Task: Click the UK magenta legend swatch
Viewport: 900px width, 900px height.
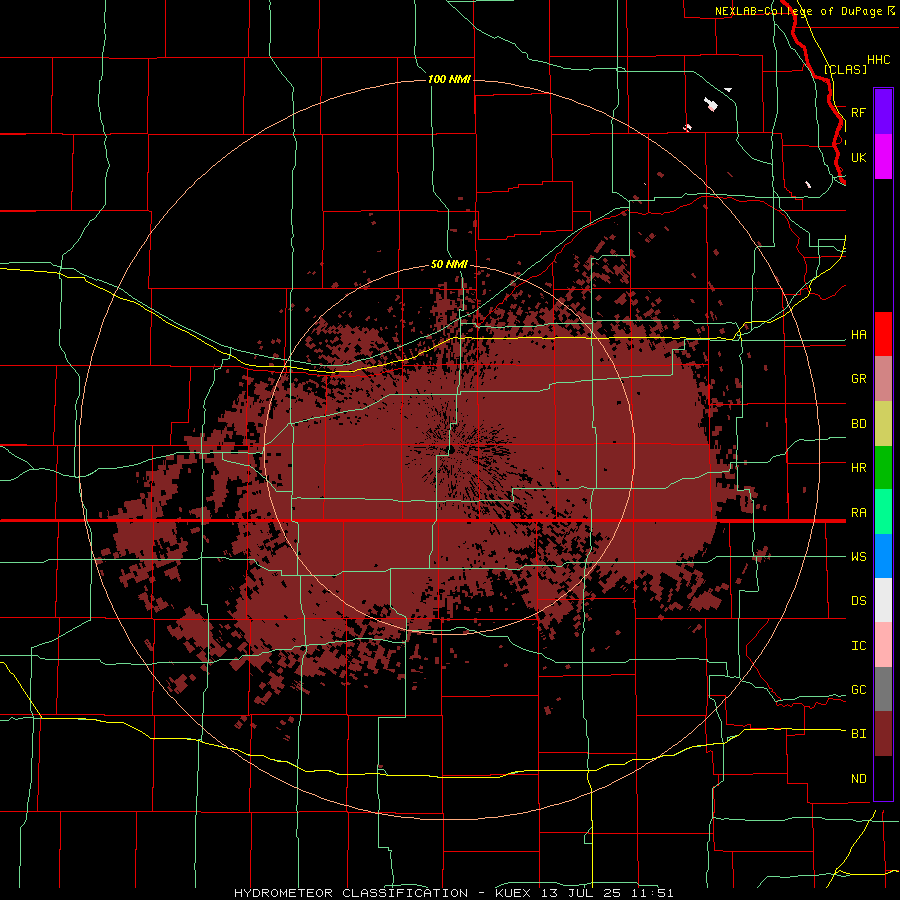Action: point(883,157)
